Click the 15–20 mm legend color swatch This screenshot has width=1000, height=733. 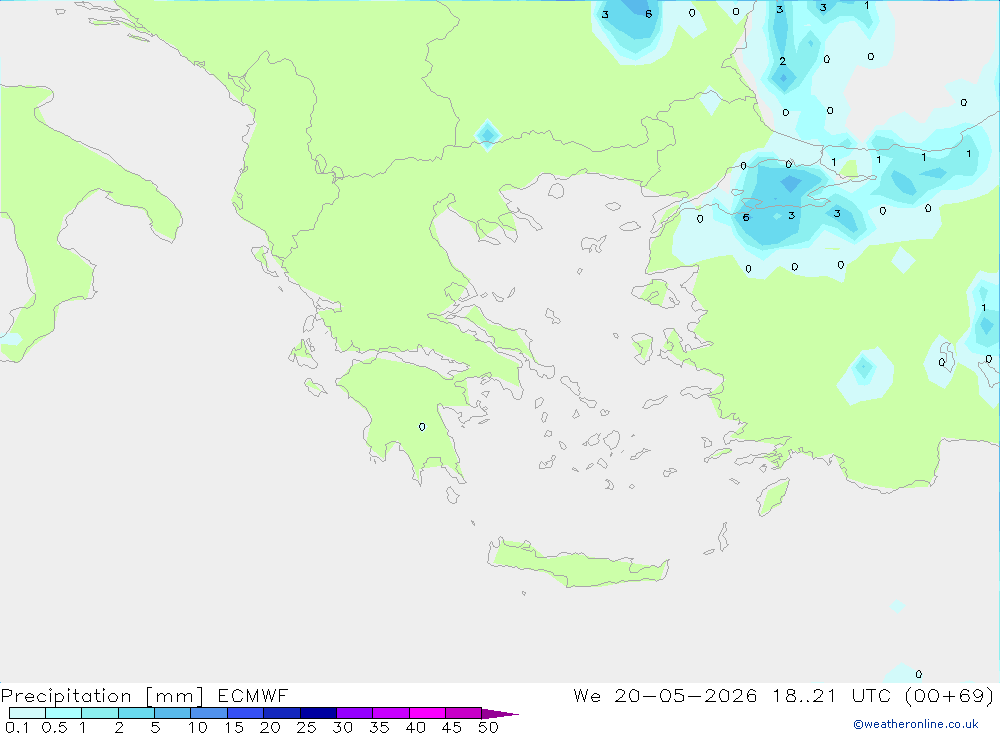pyautogui.click(x=245, y=713)
